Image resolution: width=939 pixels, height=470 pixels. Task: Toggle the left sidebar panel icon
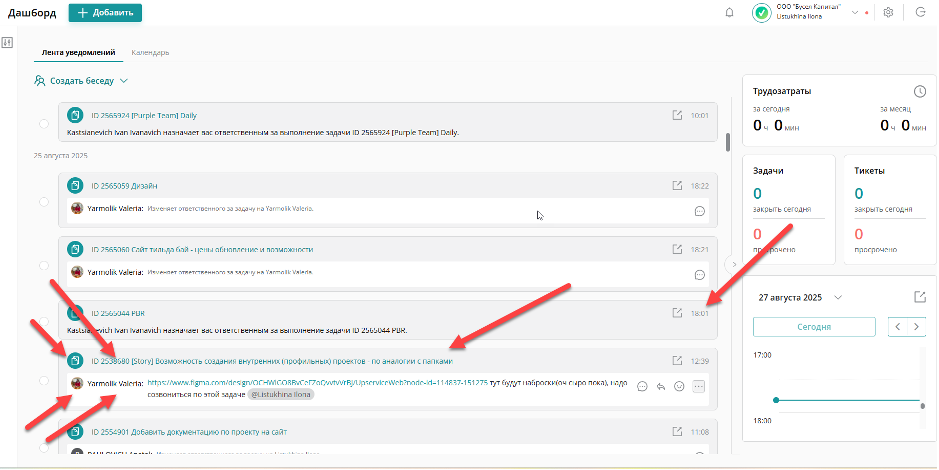click(7, 42)
